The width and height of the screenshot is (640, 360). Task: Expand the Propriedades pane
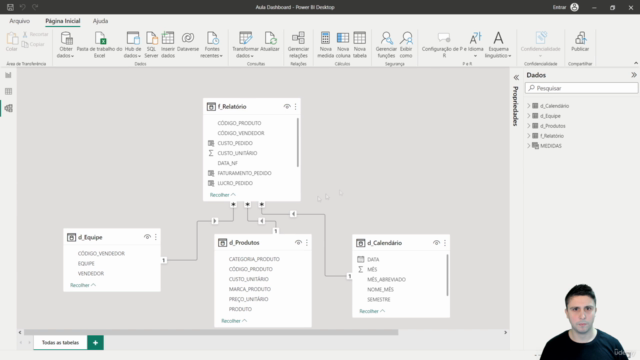pos(516,77)
